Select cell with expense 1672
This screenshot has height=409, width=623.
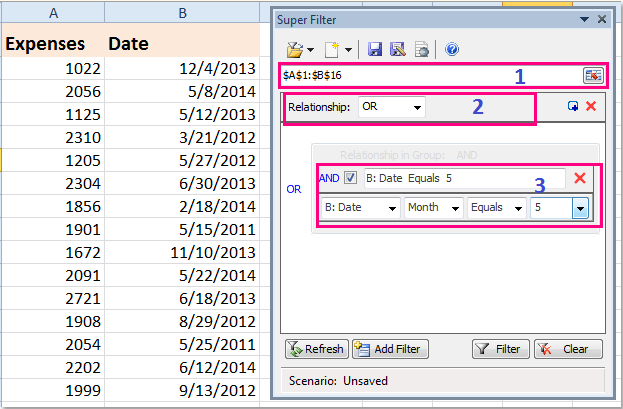coord(53,252)
